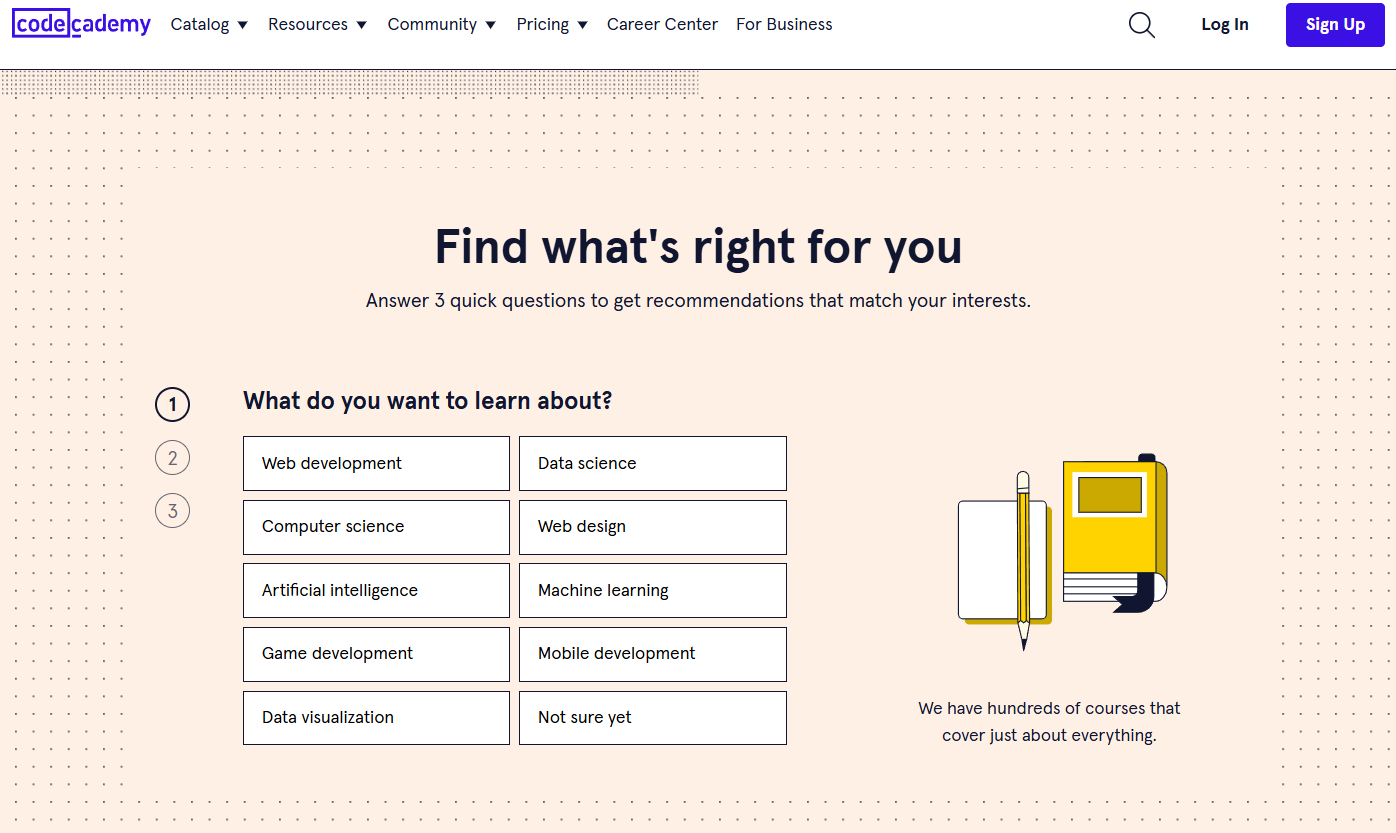Viewport: 1396px width, 833px height.
Task: Choose the Web design option
Action: [x=653, y=527]
